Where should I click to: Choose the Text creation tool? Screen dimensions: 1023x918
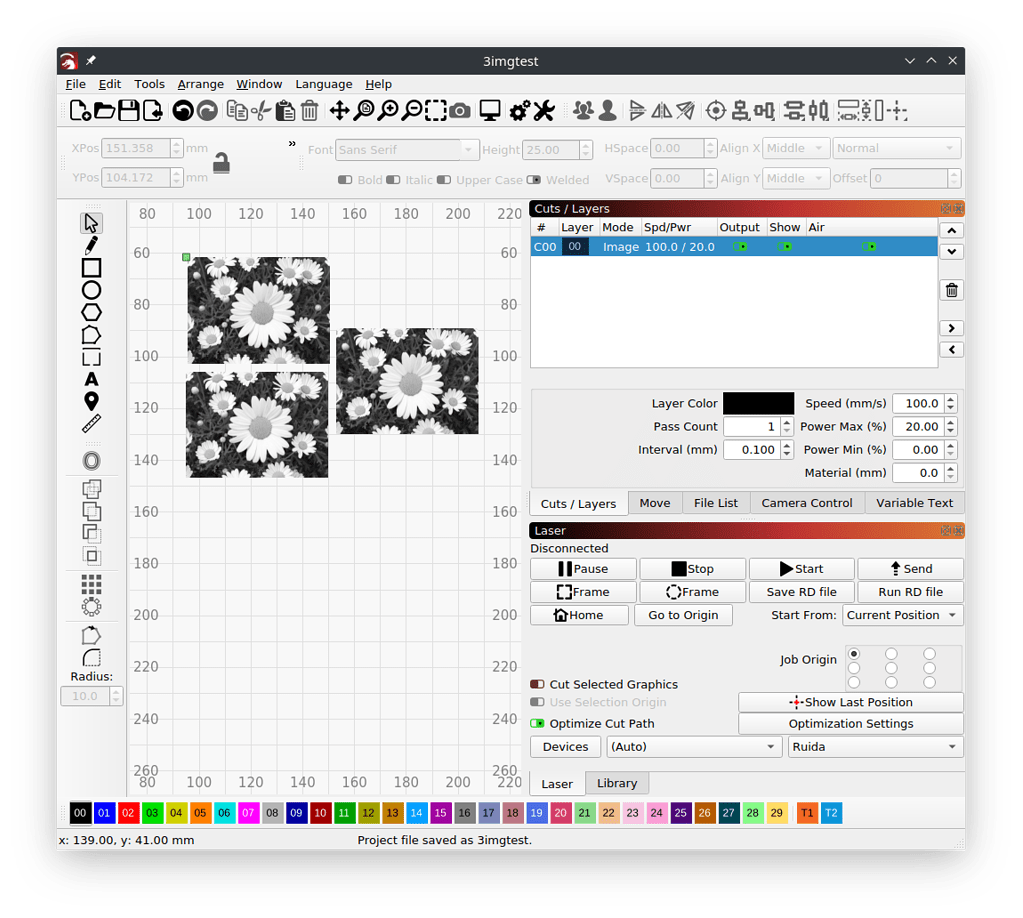(91, 379)
